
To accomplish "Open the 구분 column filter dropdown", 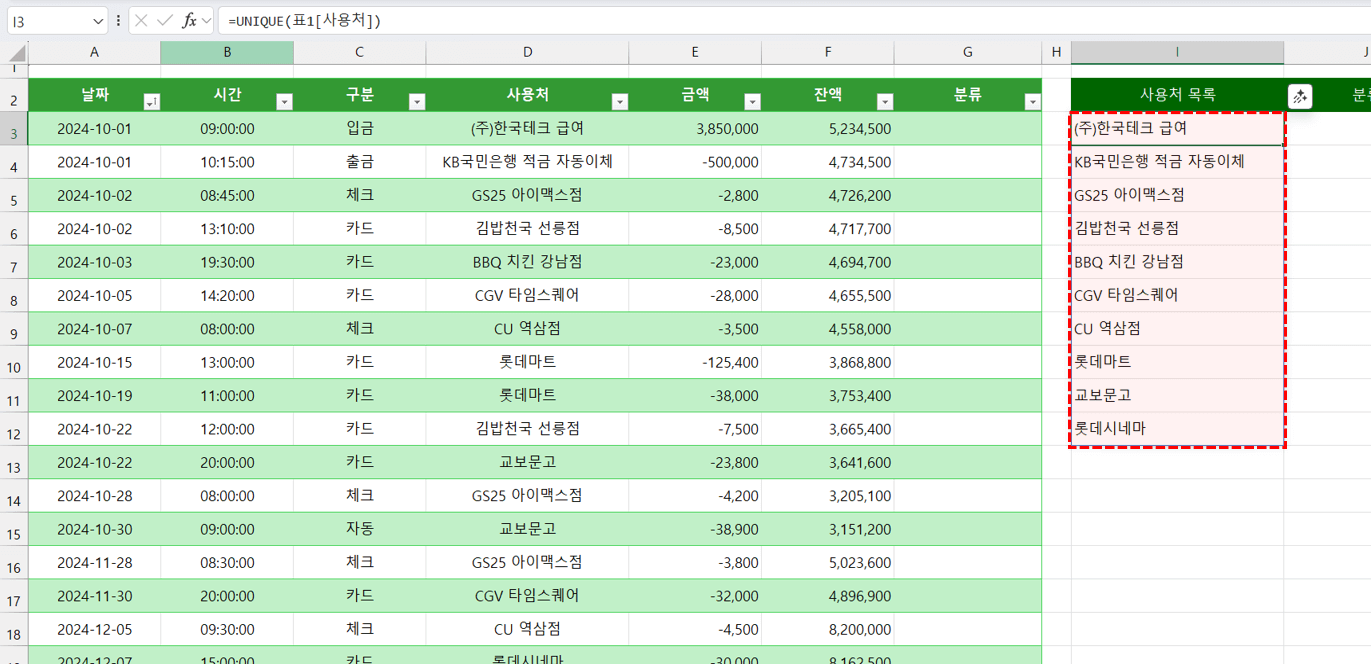I will click(417, 101).
